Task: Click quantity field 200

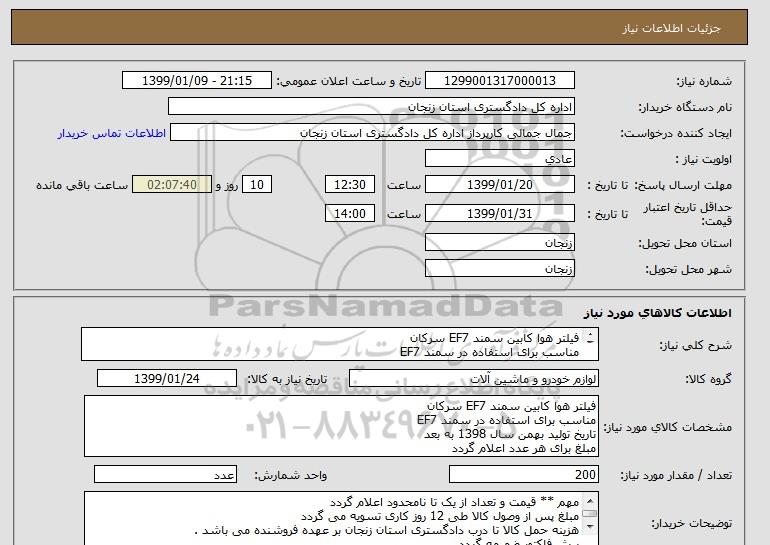Action: pos(524,475)
